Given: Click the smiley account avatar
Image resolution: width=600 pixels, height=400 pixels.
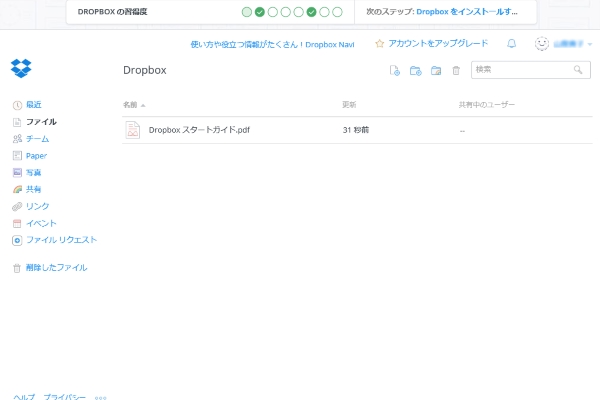Looking at the screenshot, I should click(542, 44).
